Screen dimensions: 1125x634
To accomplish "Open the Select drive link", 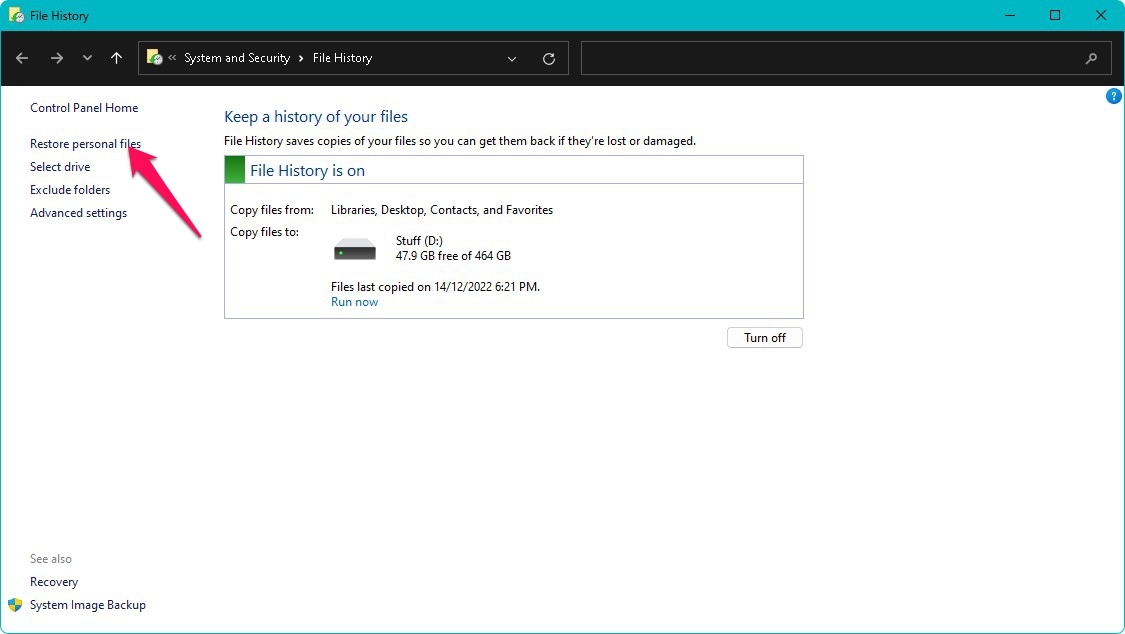I will point(60,166).
